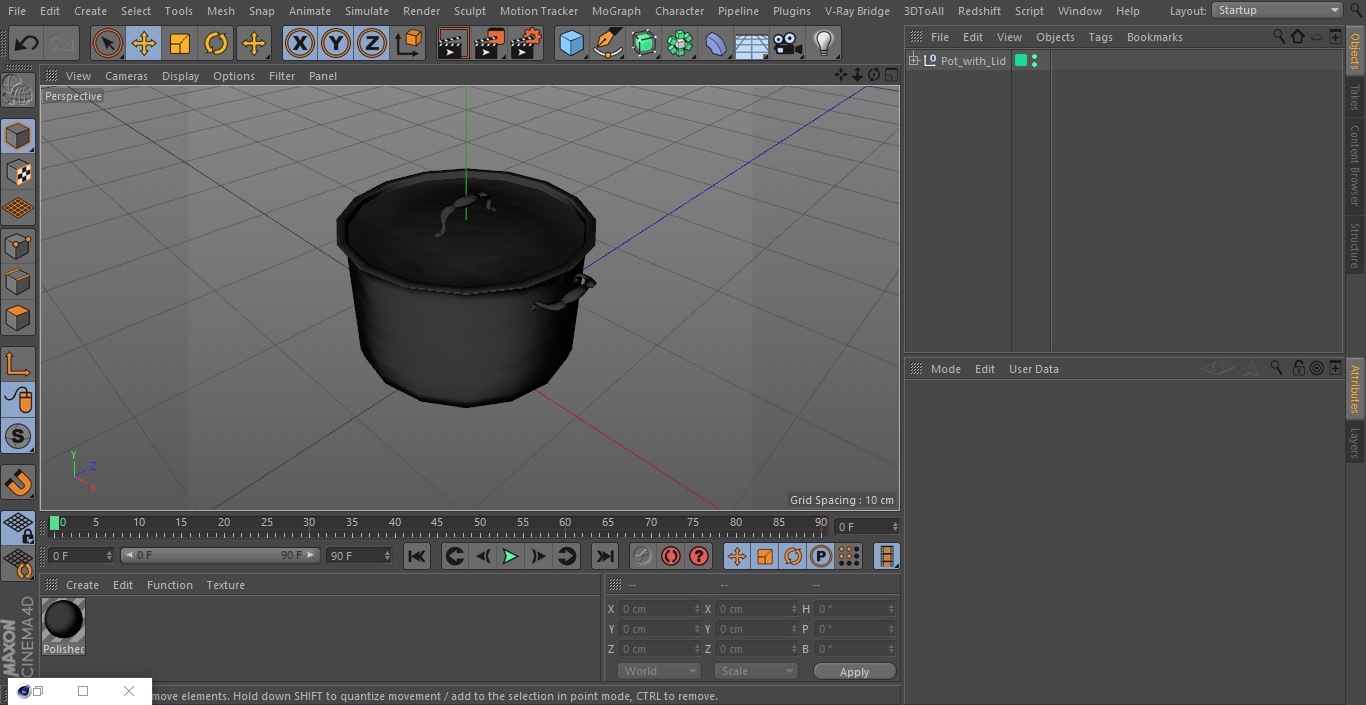Open the Redshift menu

[x=979, y=11]
